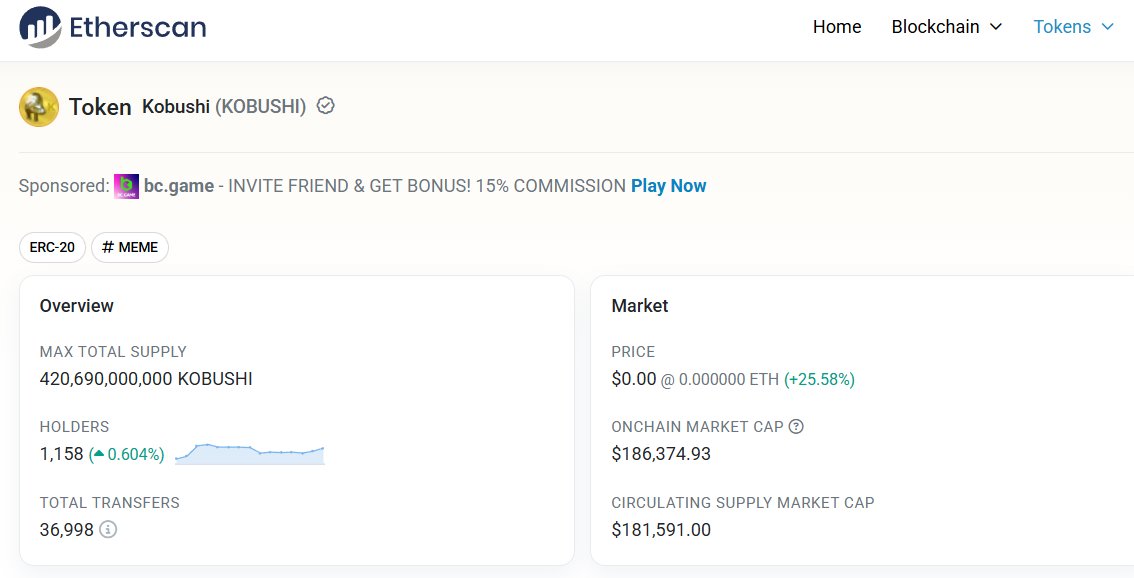Viewport: 1134px width, 578px height.
Task: Click the green up-arrow in holders change
Action: point(98,454)
